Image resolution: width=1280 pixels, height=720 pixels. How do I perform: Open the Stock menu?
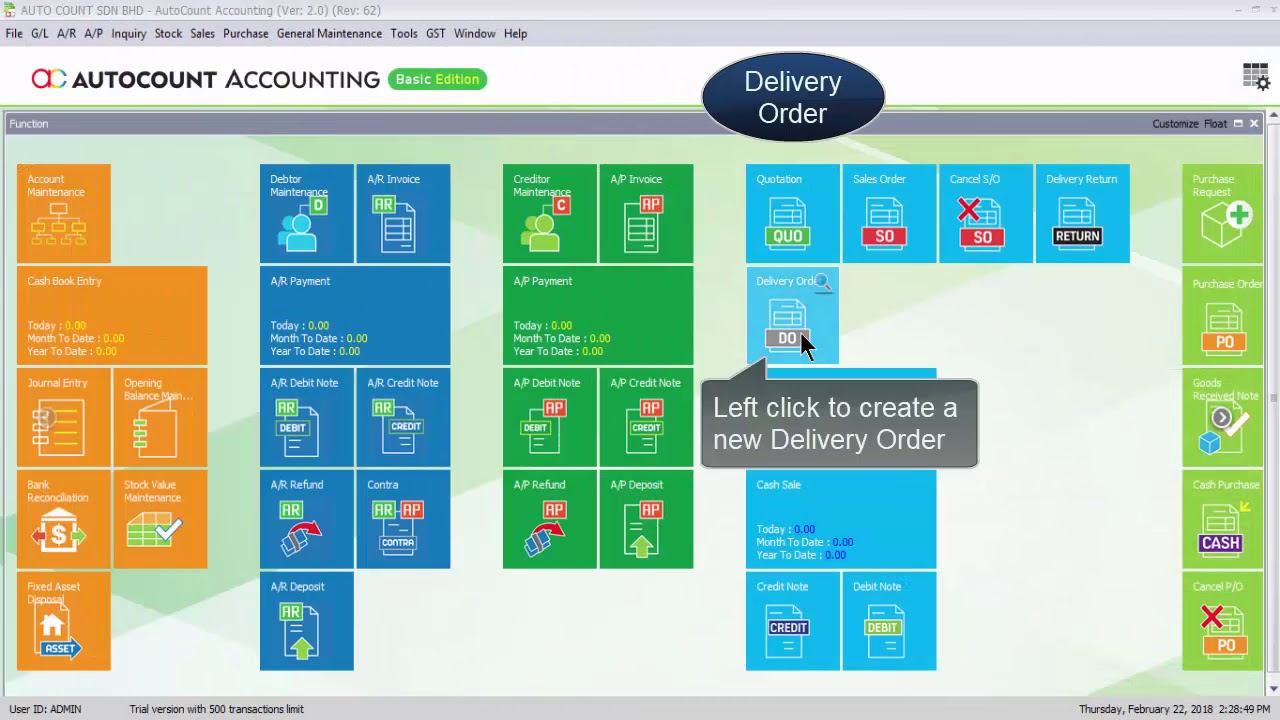tap(168, 33)
